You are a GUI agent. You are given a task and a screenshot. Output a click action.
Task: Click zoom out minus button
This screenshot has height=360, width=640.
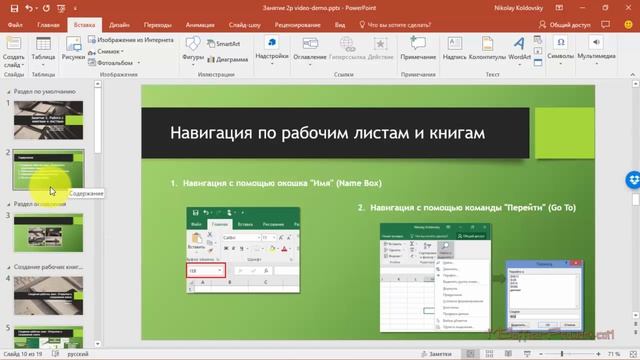[541, 354]
